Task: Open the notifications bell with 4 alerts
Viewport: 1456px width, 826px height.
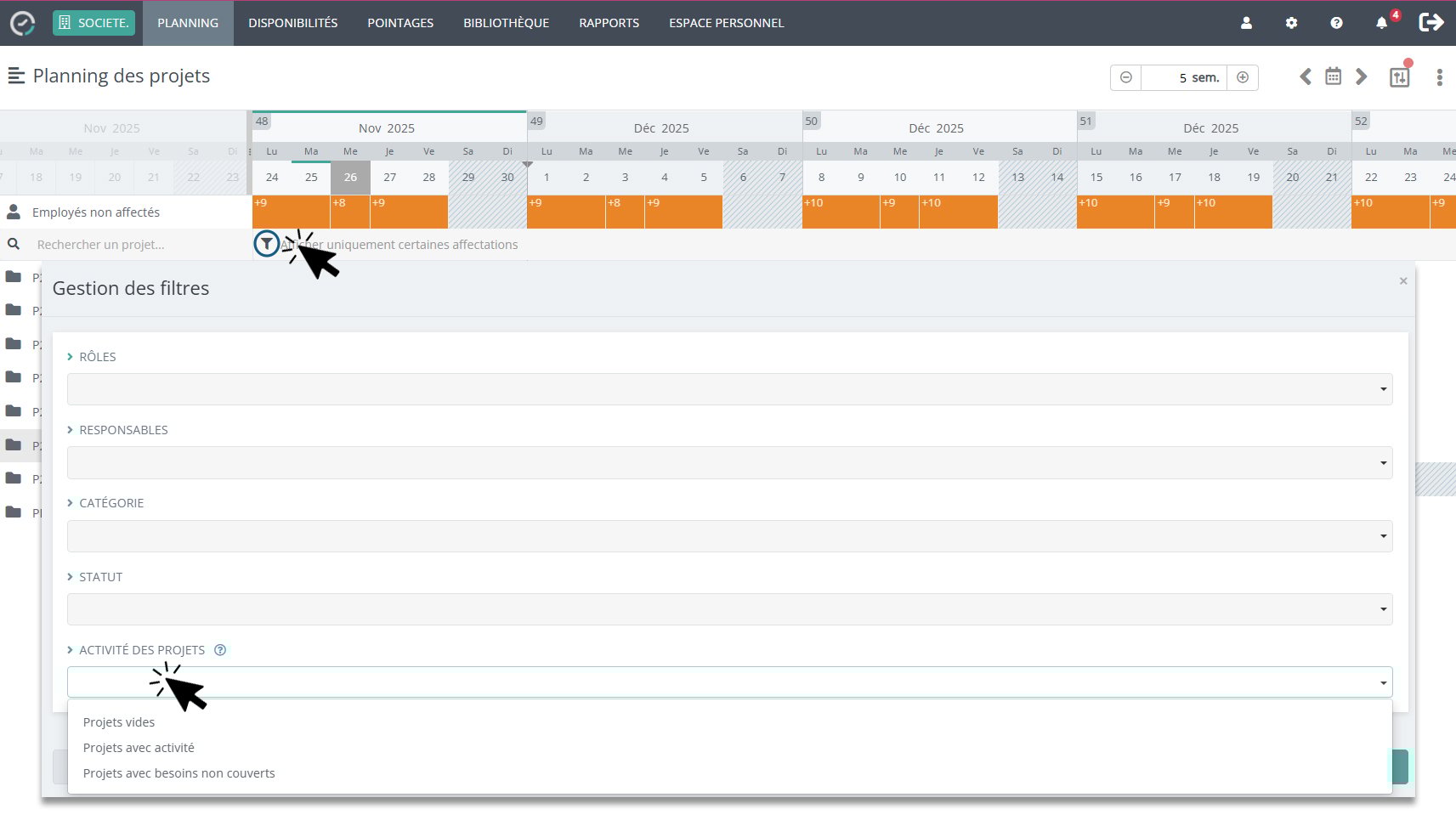Action: click(x=1380, y=24)
